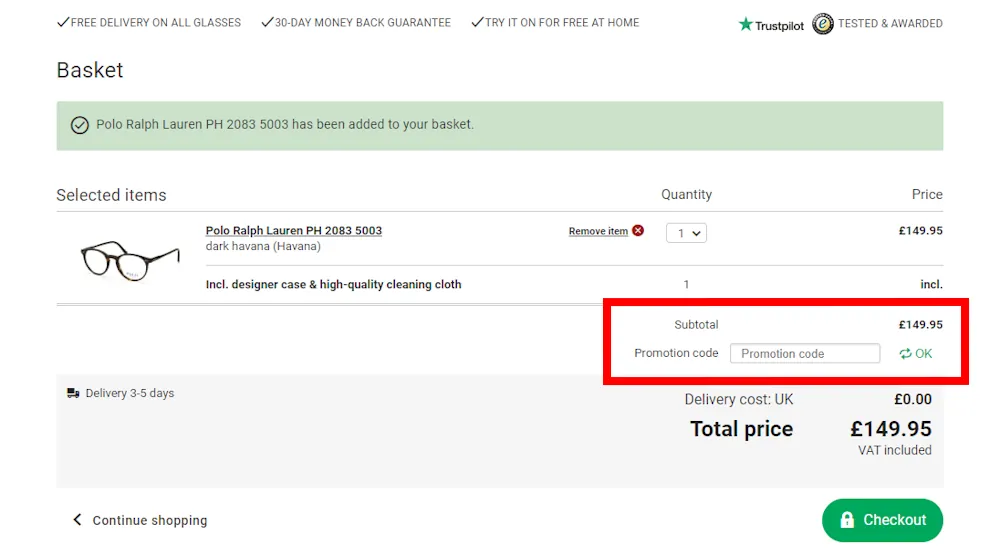The width and height of the screenshot is (1000, 556).
Task: Click the incl. price label
Action: [931, 284]
